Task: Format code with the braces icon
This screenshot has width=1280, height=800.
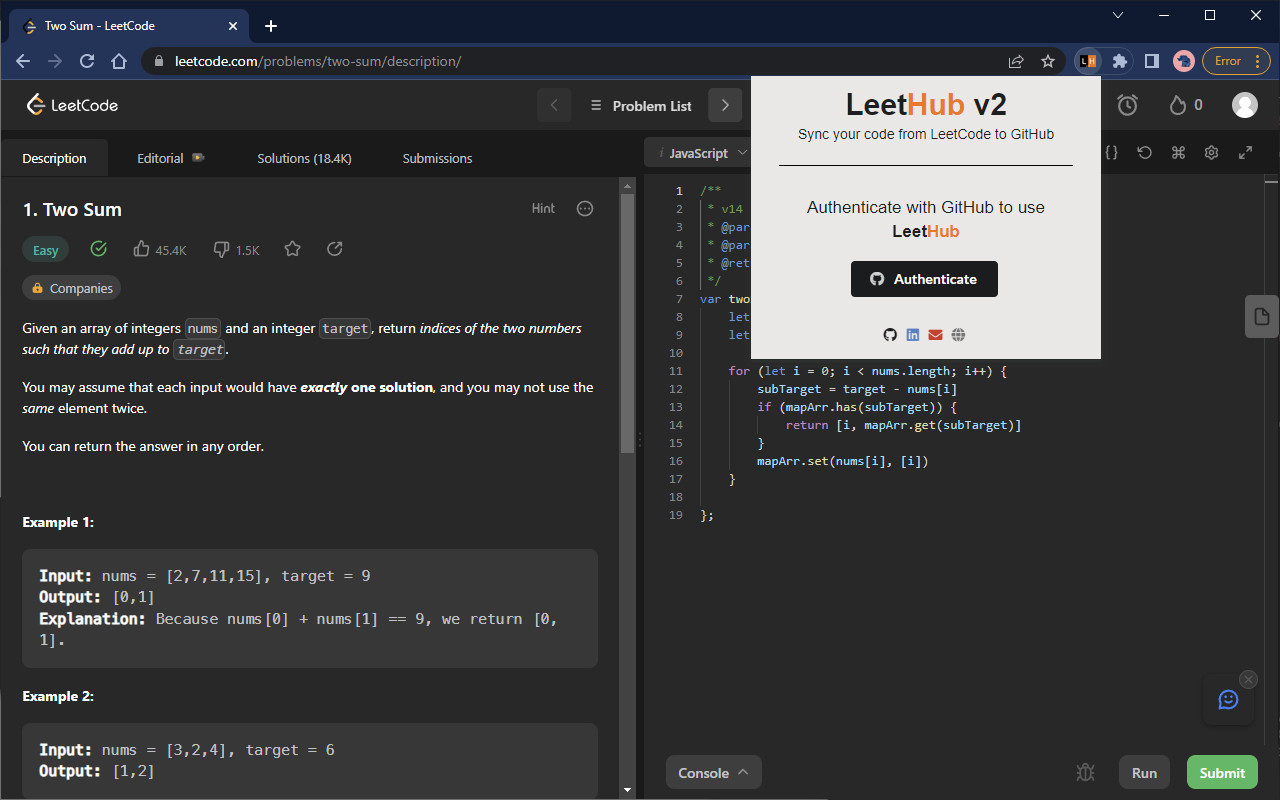Action: click(1111, 153)
